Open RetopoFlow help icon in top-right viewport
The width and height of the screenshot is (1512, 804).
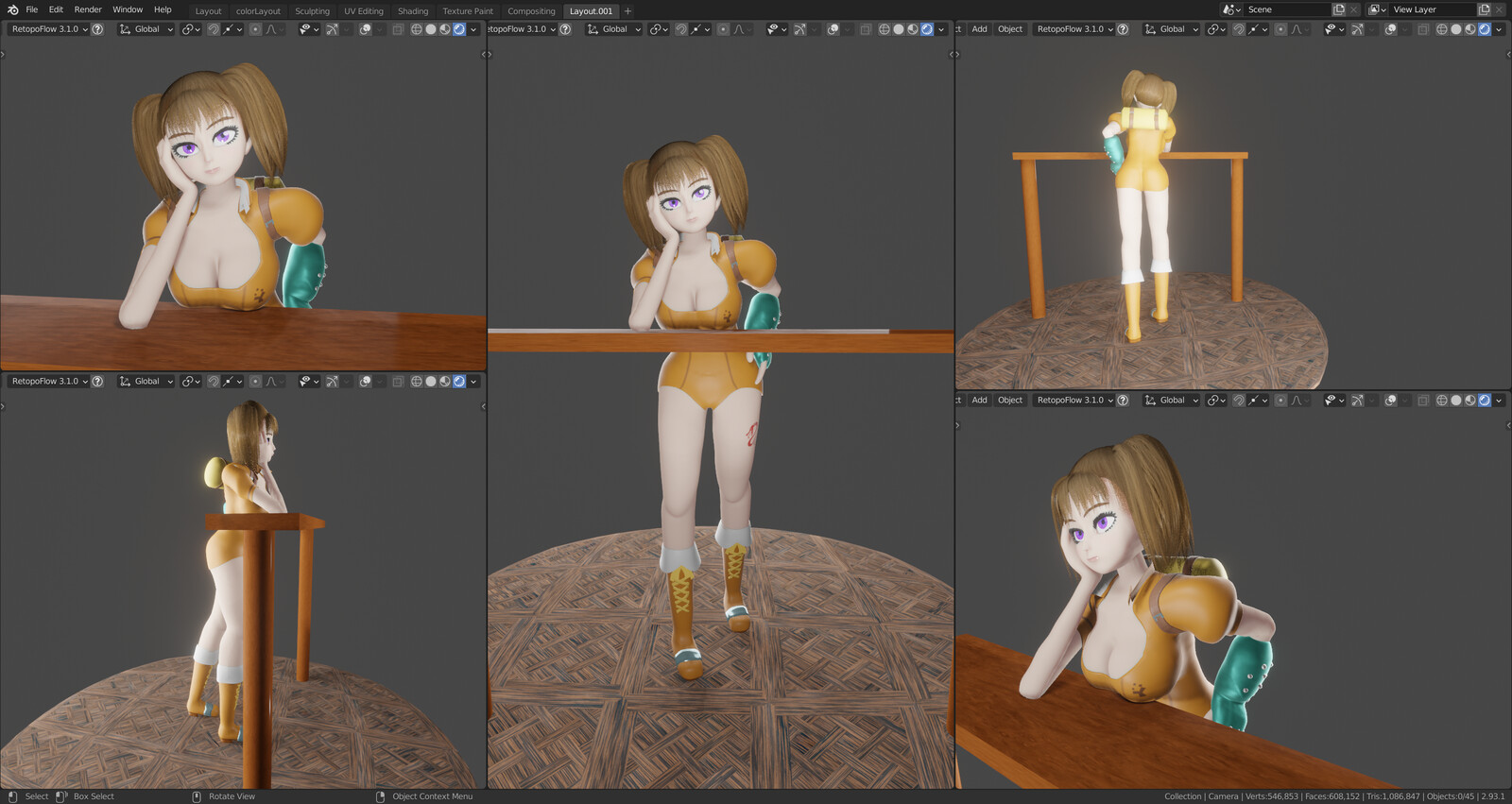pyautogui.click(x=1123, y=29)
